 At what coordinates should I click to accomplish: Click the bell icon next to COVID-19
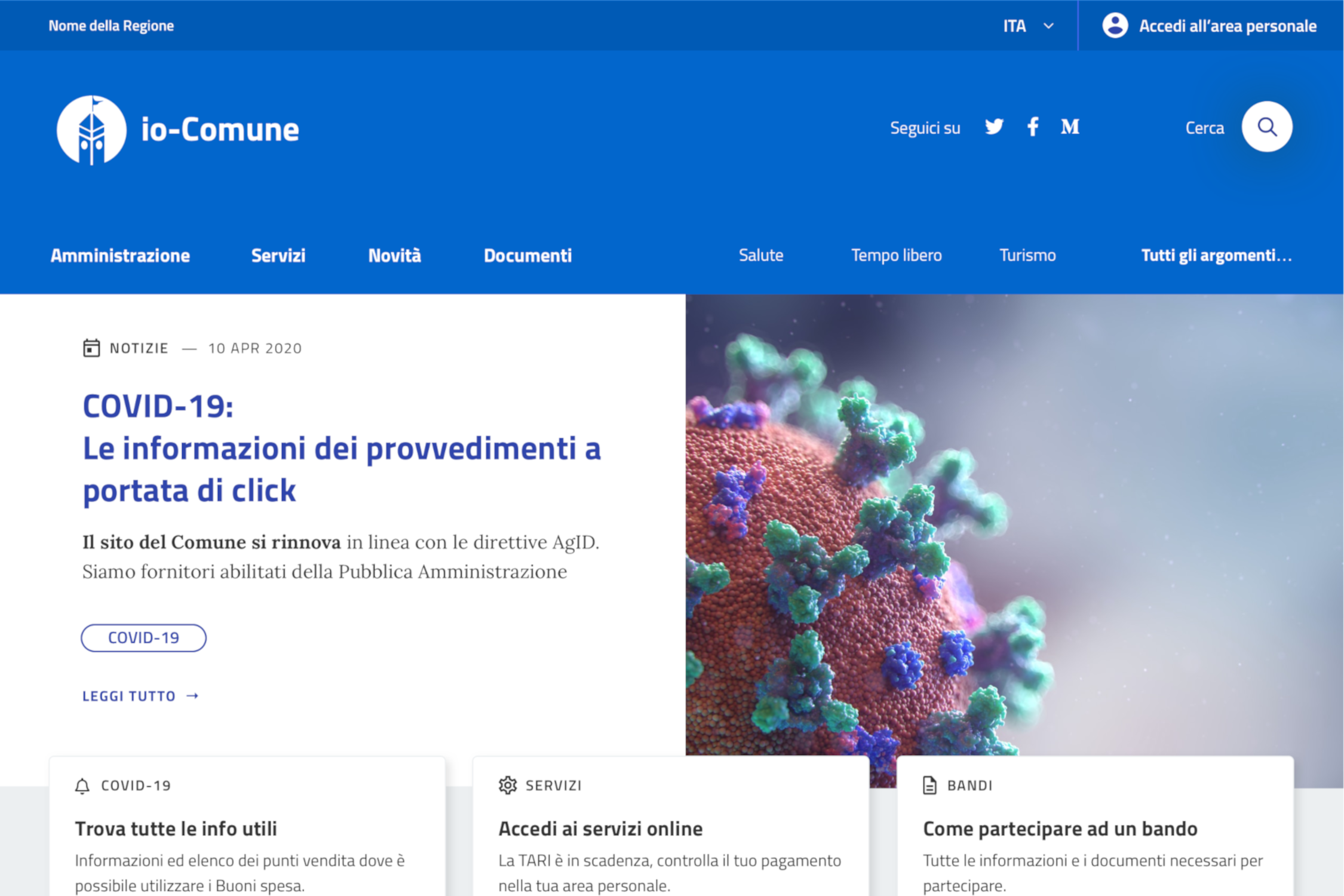coord(82,785)
